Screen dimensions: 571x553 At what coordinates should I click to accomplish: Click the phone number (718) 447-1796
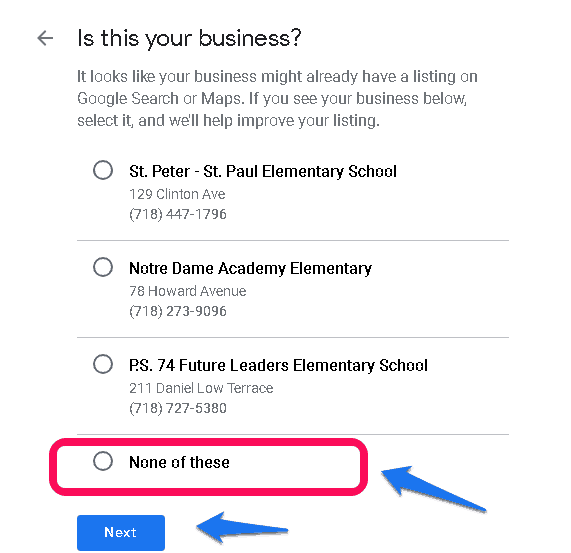click(178, 214)
